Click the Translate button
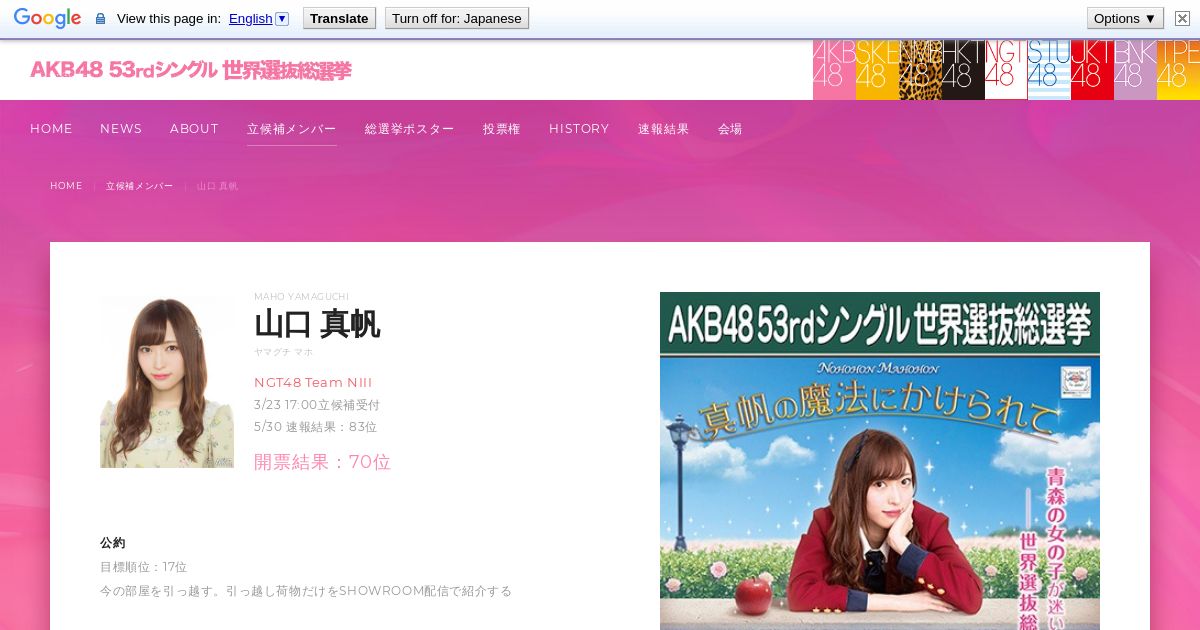Viewport: 1200px width, 630px height. pos(339,18)
